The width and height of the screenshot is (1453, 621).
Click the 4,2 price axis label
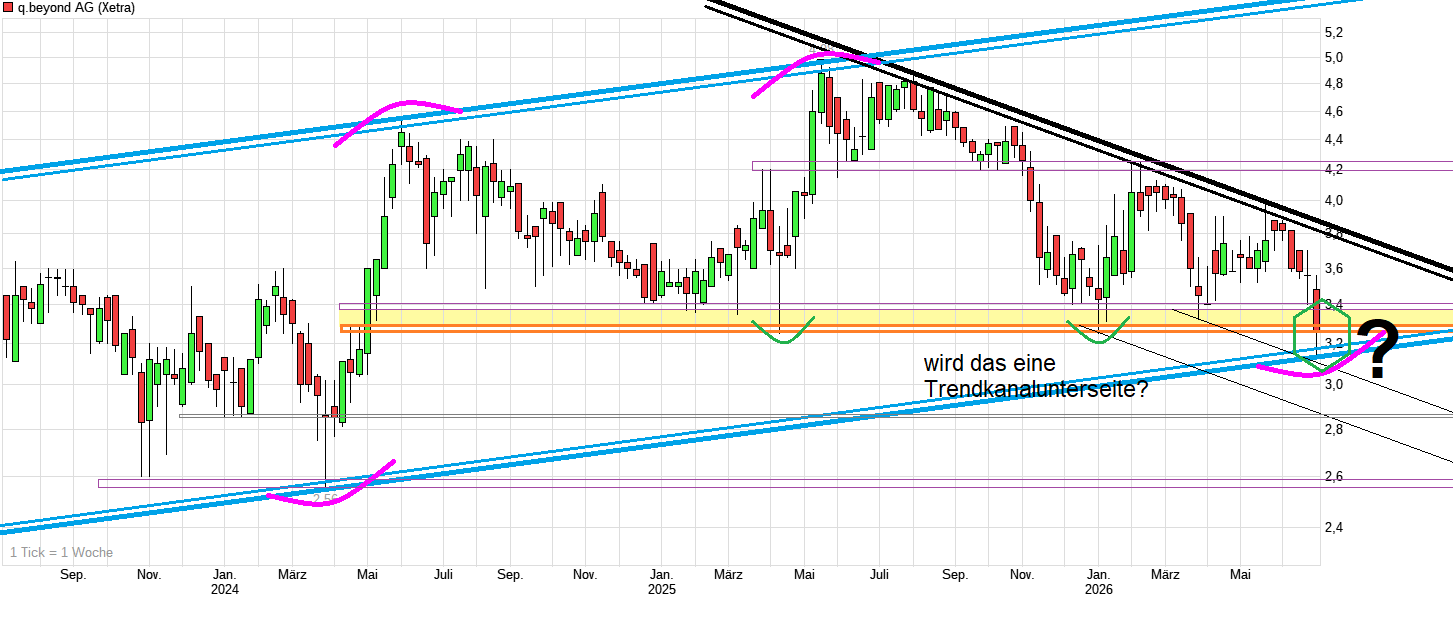coord(1333,170)
